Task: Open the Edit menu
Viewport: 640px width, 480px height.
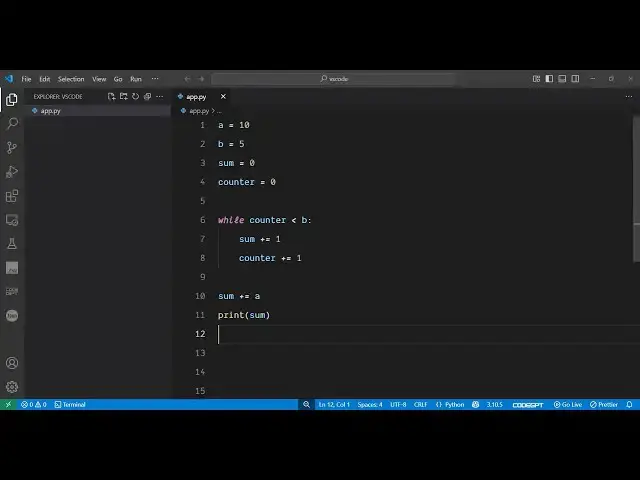Action: coord(44,79)
